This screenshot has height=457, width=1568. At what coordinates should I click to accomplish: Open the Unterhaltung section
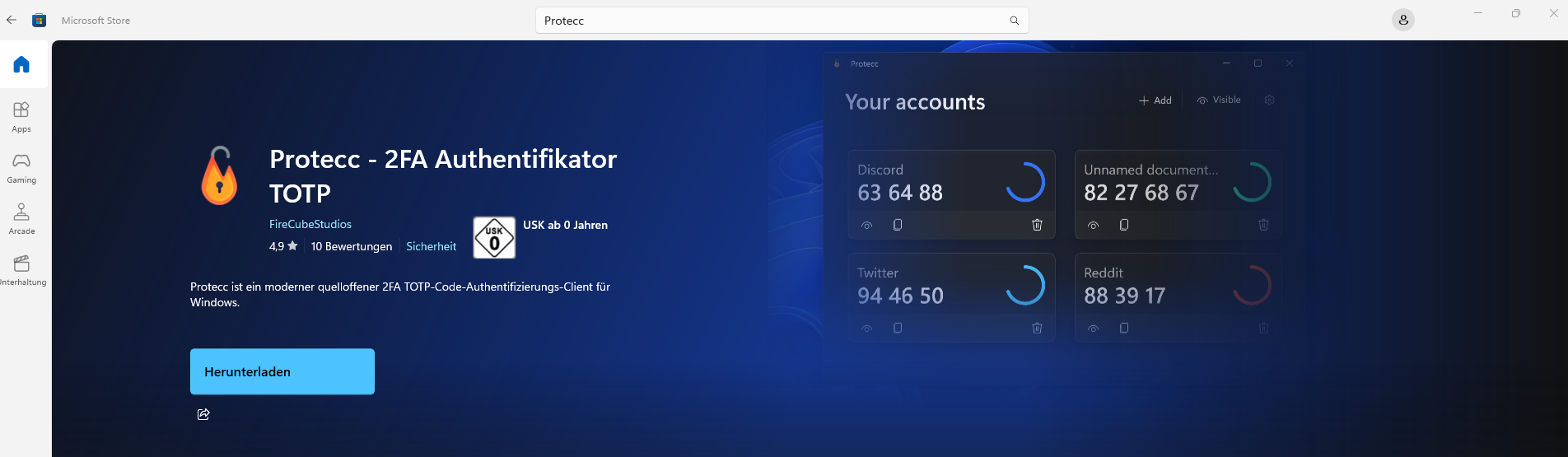click(x=21, y=269)
